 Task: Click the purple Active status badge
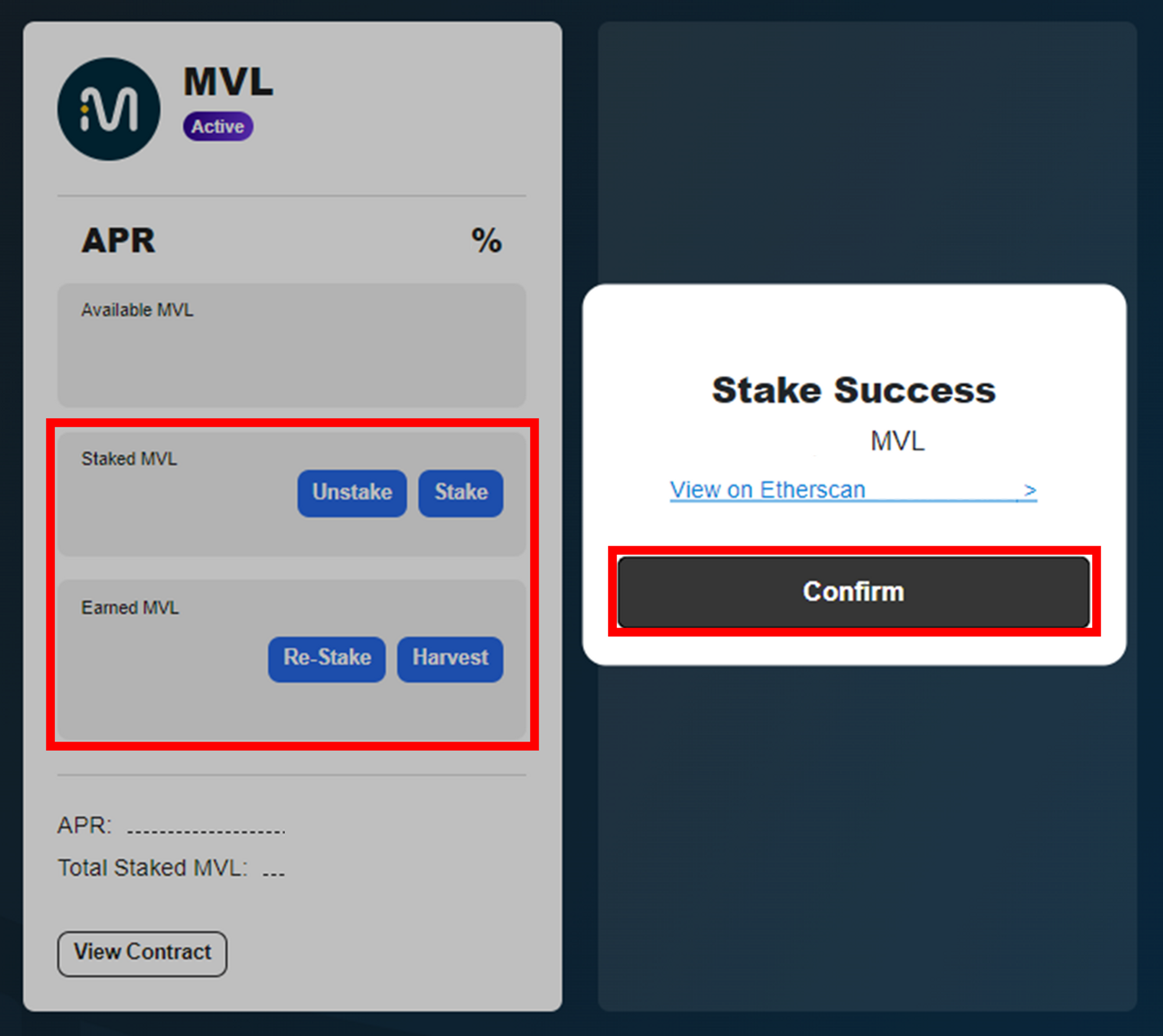click(x=218, y=126)
